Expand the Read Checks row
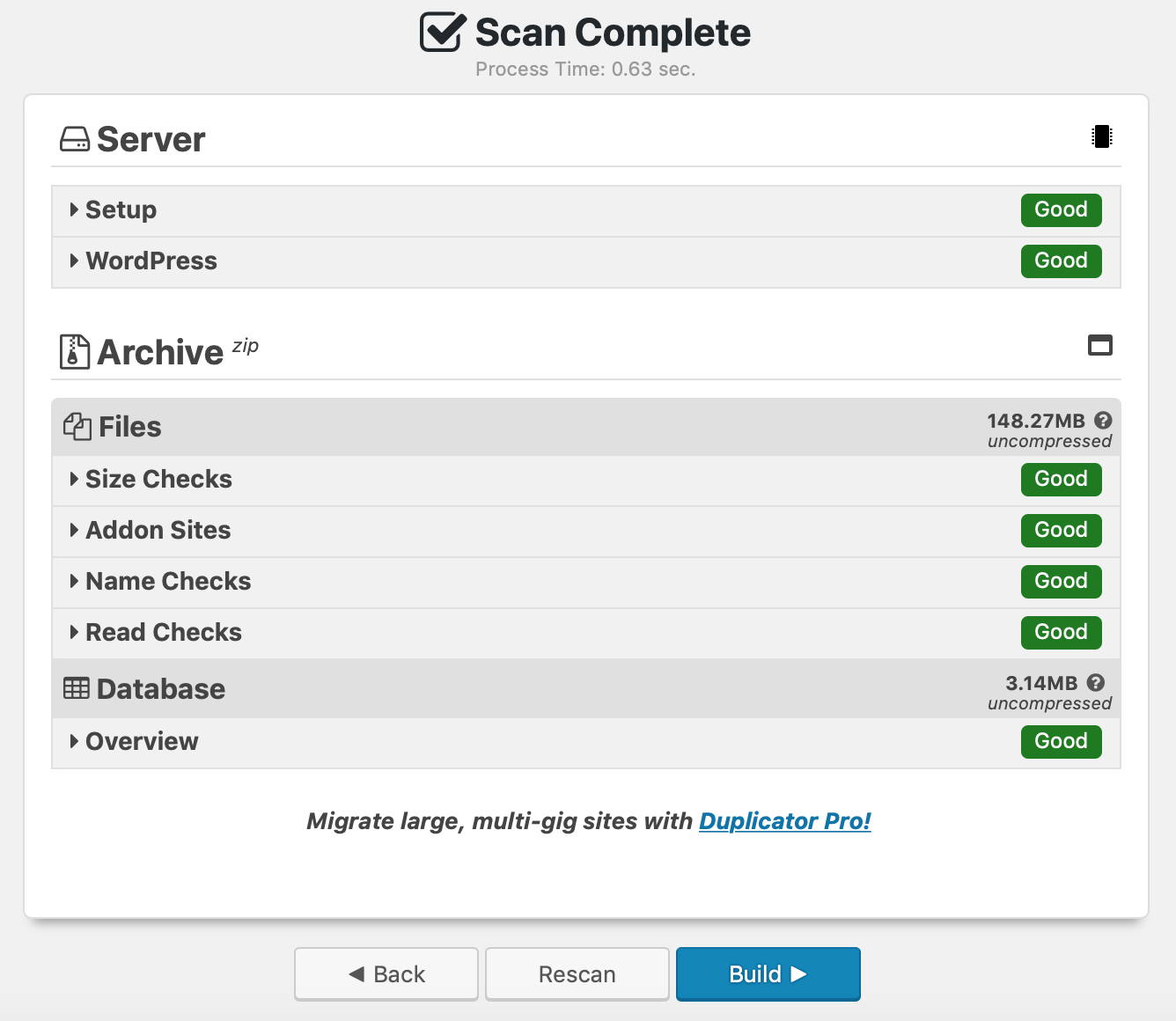The width and height of the screenshot is (1176, 1021). click(163, 633)
